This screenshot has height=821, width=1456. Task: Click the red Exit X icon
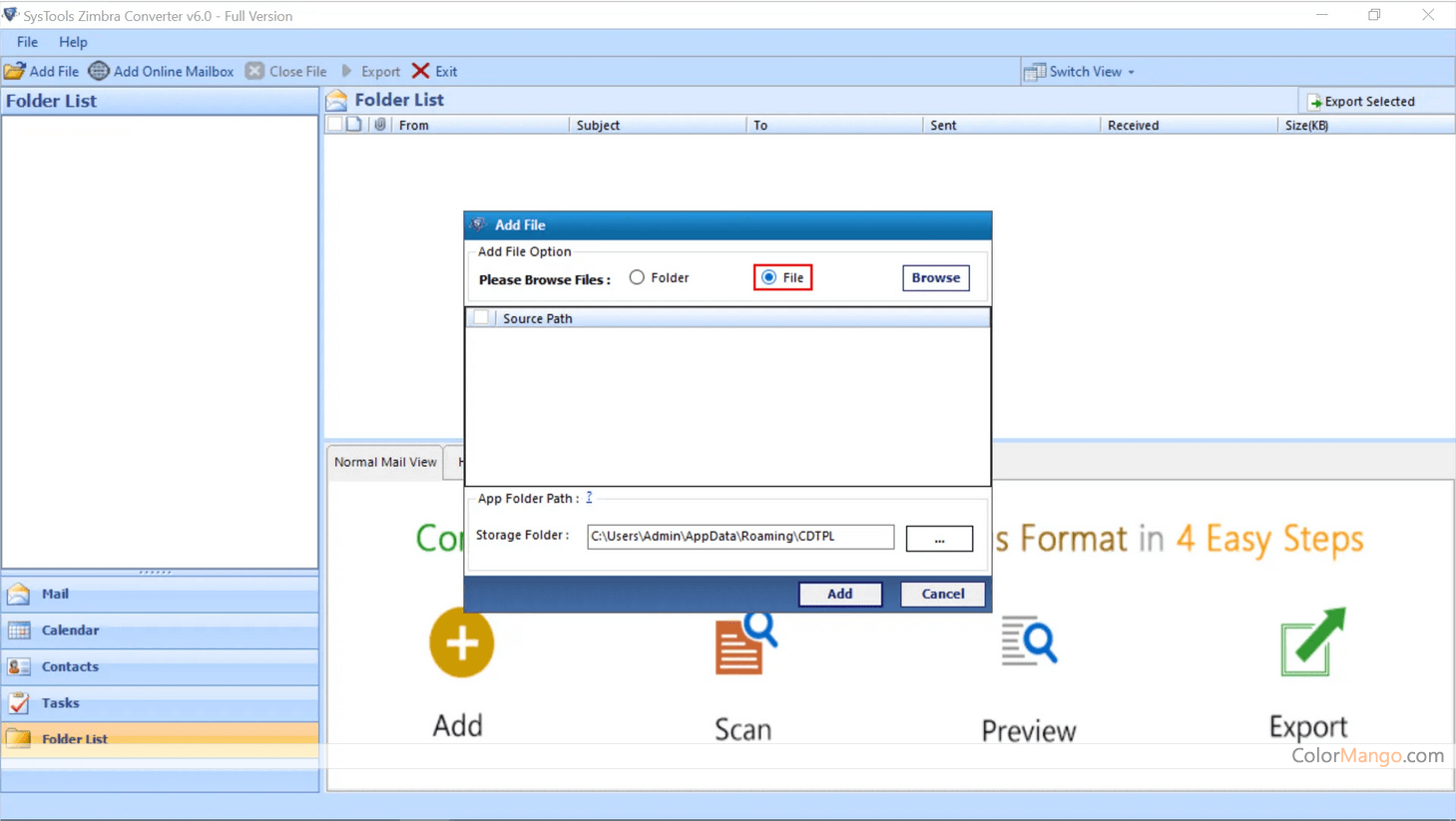pos(421,71)
